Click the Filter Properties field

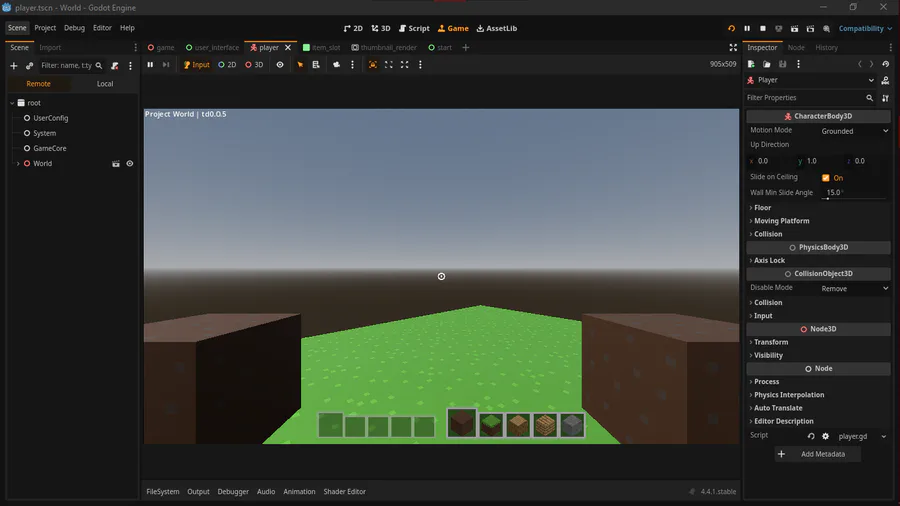pyautogui.click(x=810, y=98)
